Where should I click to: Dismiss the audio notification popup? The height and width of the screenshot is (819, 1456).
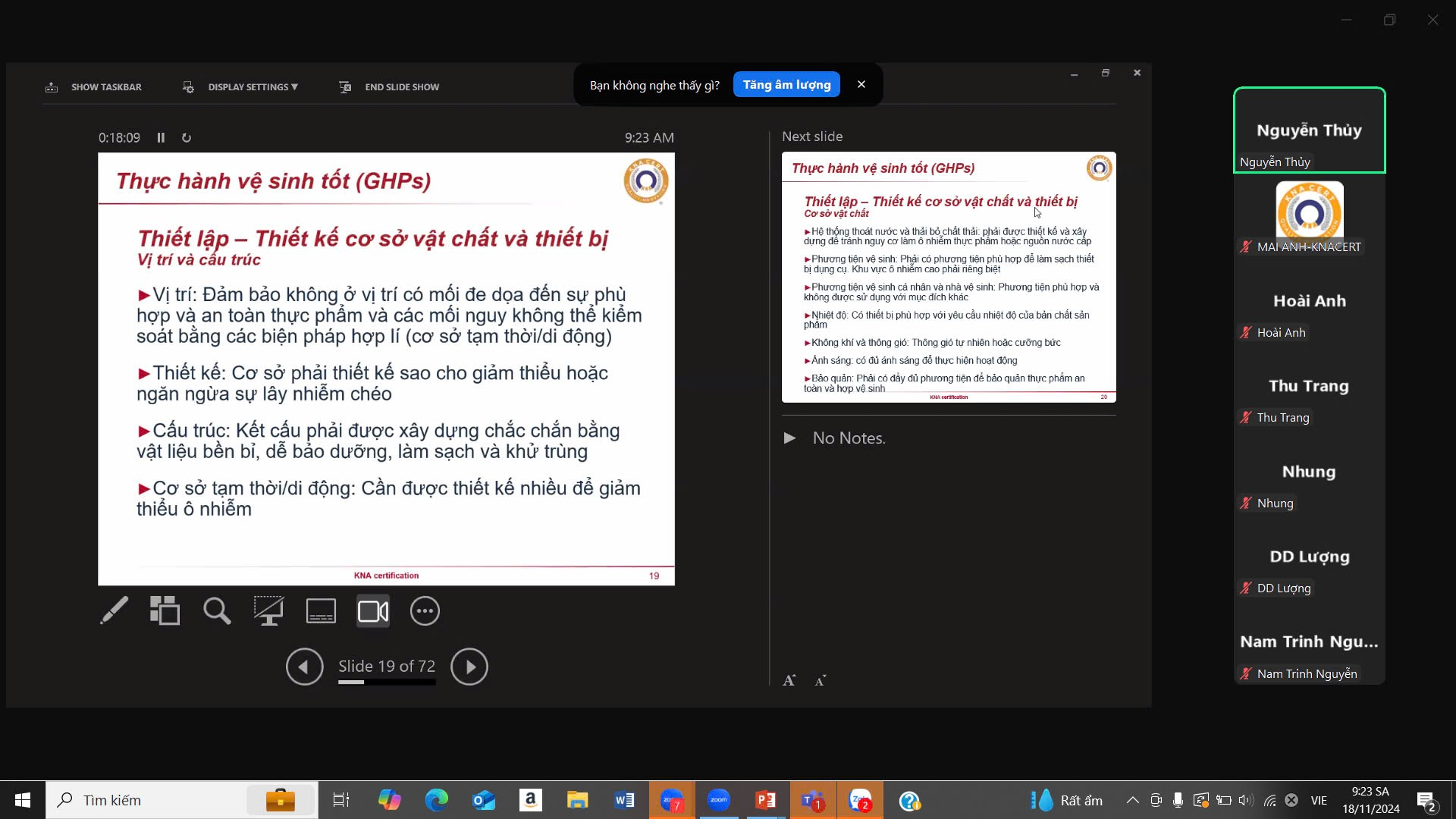(x=861, y=84)
